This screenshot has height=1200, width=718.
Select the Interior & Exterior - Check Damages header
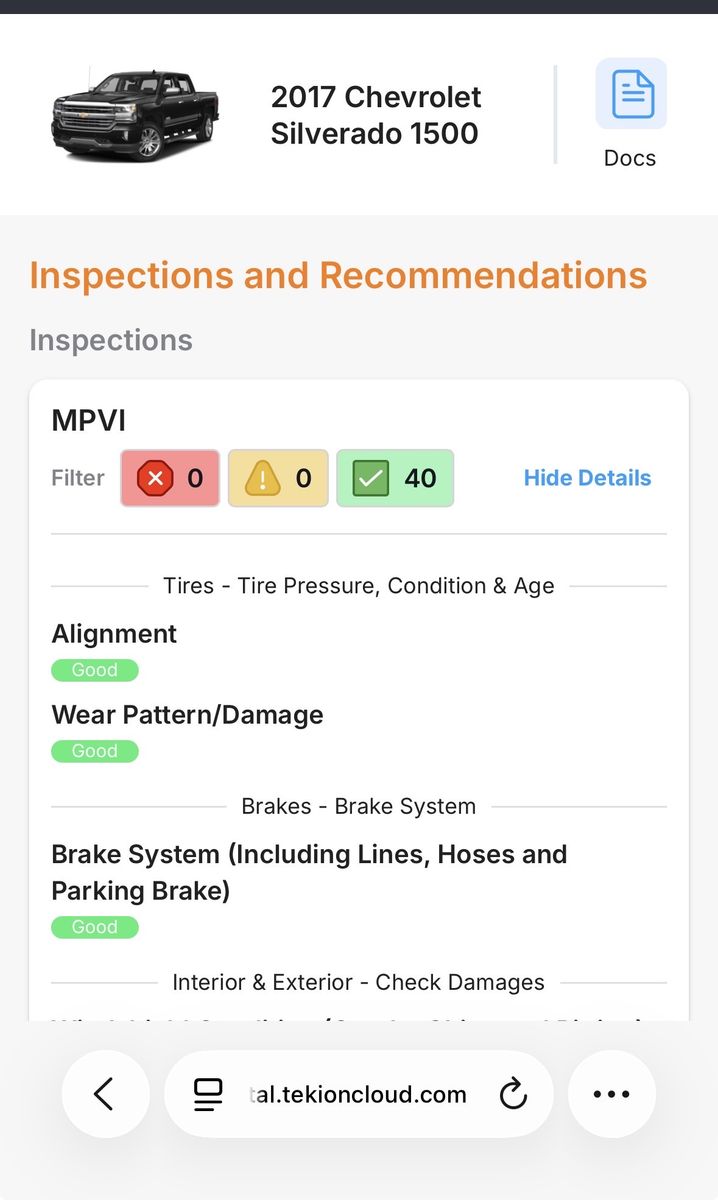(x=358, y=982)
